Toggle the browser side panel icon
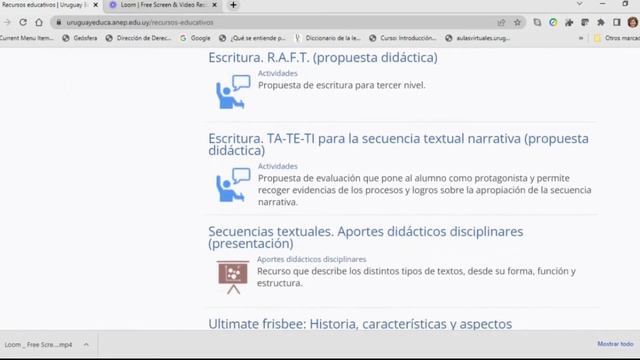640x360 pixels. coord(617,22)
